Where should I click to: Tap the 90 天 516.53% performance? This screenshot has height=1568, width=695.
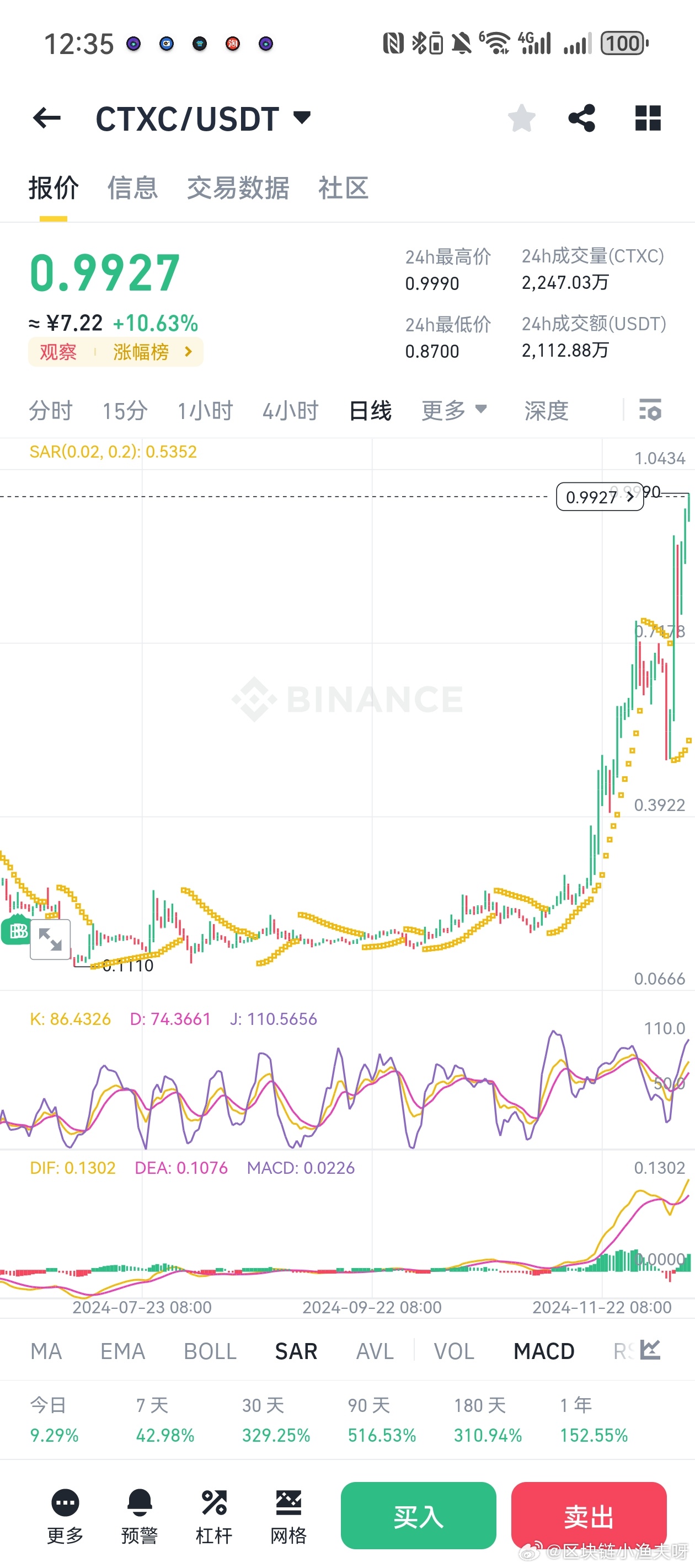tap(382, 1420)
